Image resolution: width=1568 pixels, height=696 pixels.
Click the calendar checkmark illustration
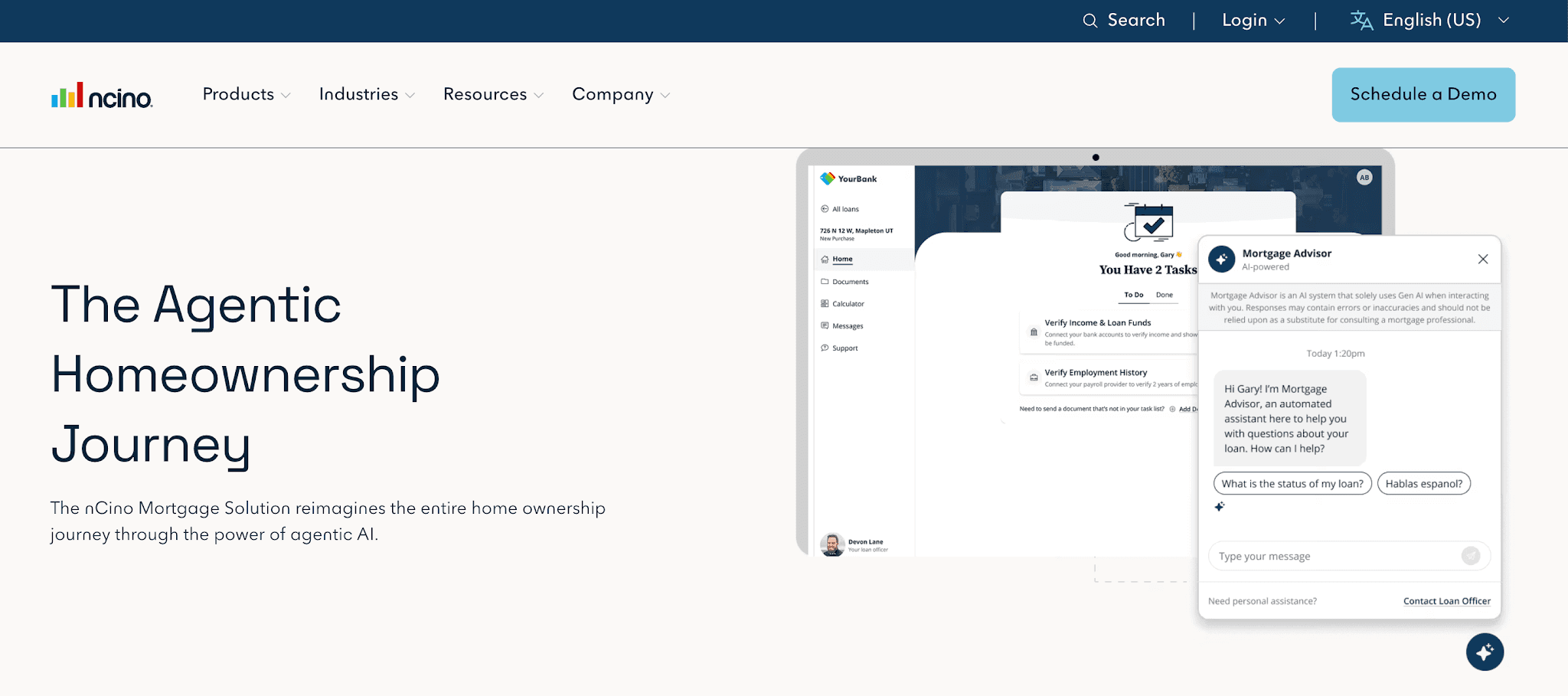click(x=1148, y=222)
